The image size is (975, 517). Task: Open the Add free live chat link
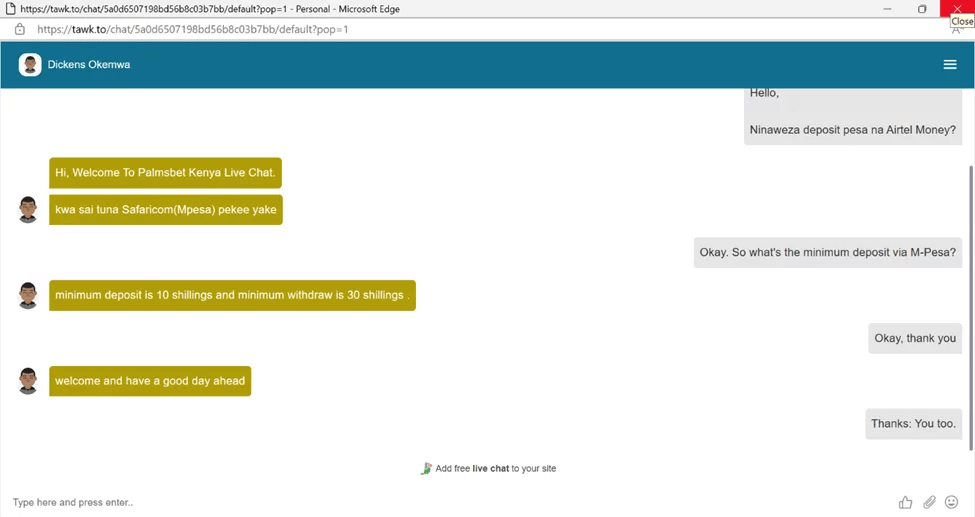496,468
